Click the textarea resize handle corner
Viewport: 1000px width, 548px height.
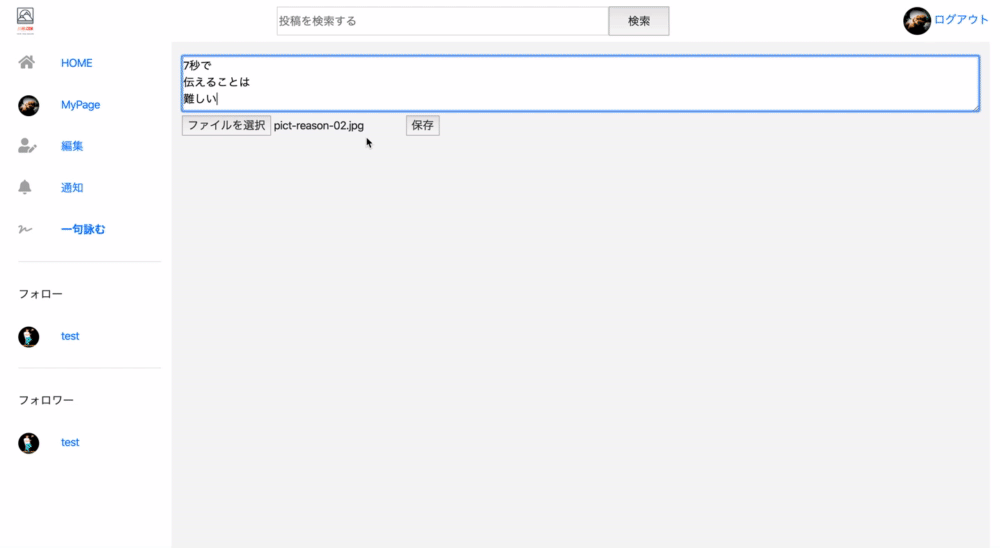[975, 107]
